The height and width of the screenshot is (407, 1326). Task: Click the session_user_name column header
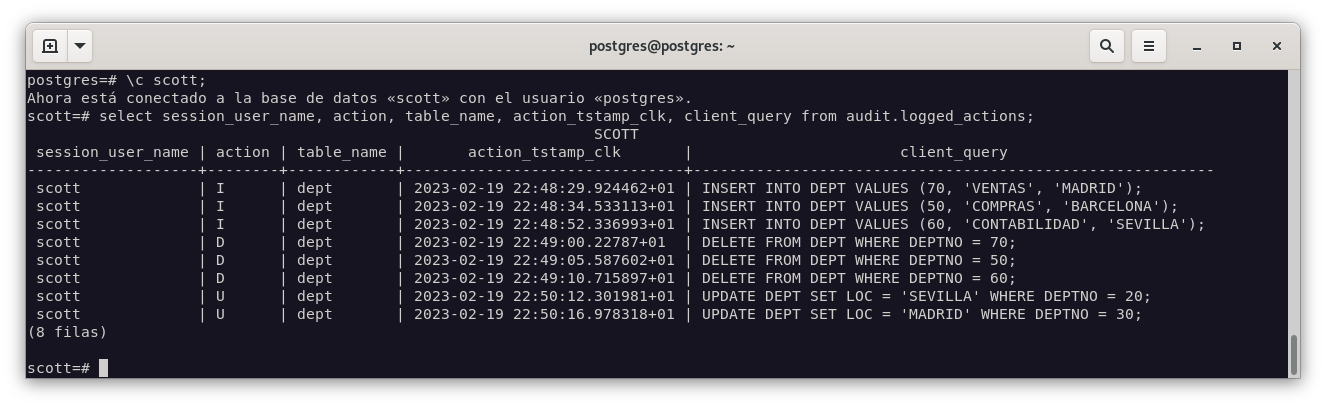pos(112,152)
